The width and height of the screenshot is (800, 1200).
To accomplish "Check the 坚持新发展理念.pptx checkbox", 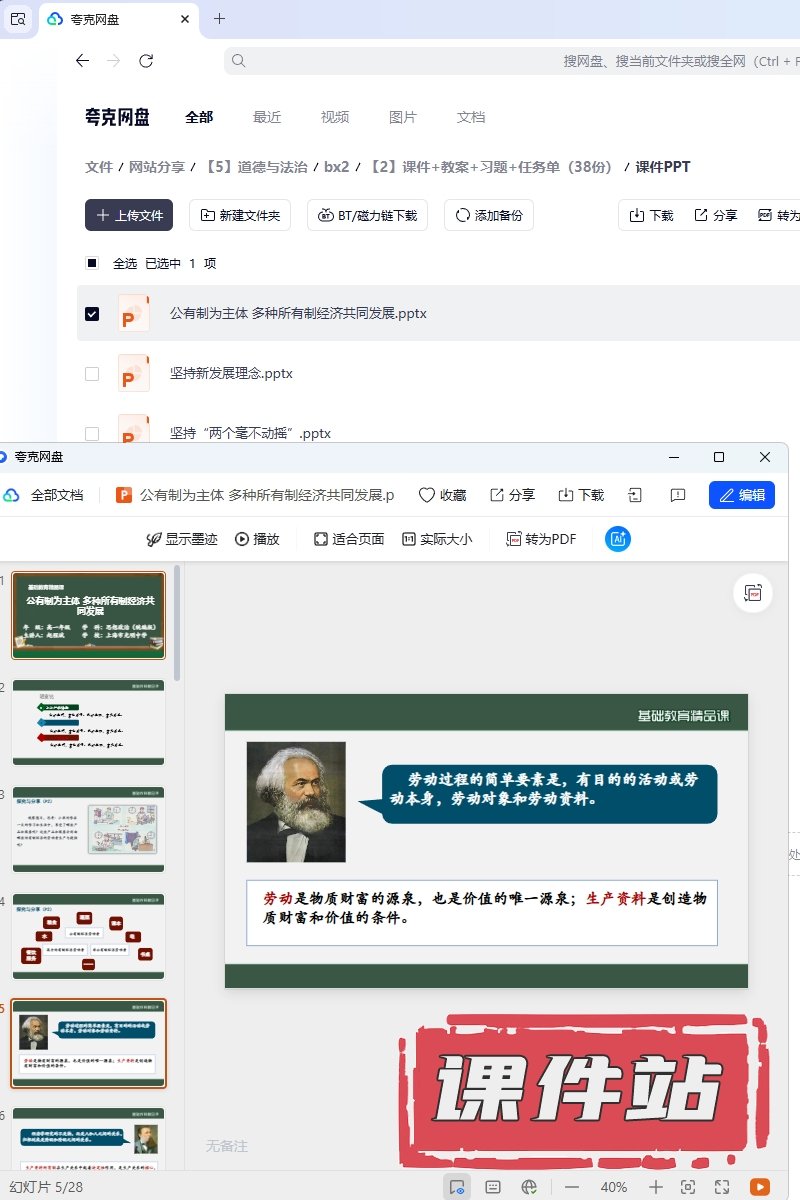I will (92, 374).
